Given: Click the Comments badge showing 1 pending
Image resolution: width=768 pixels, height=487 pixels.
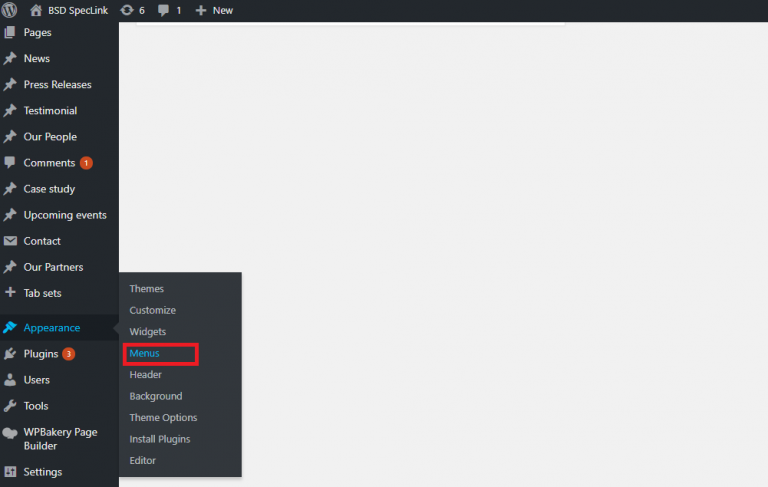Looking at the screenshot, I should [86, 163].
